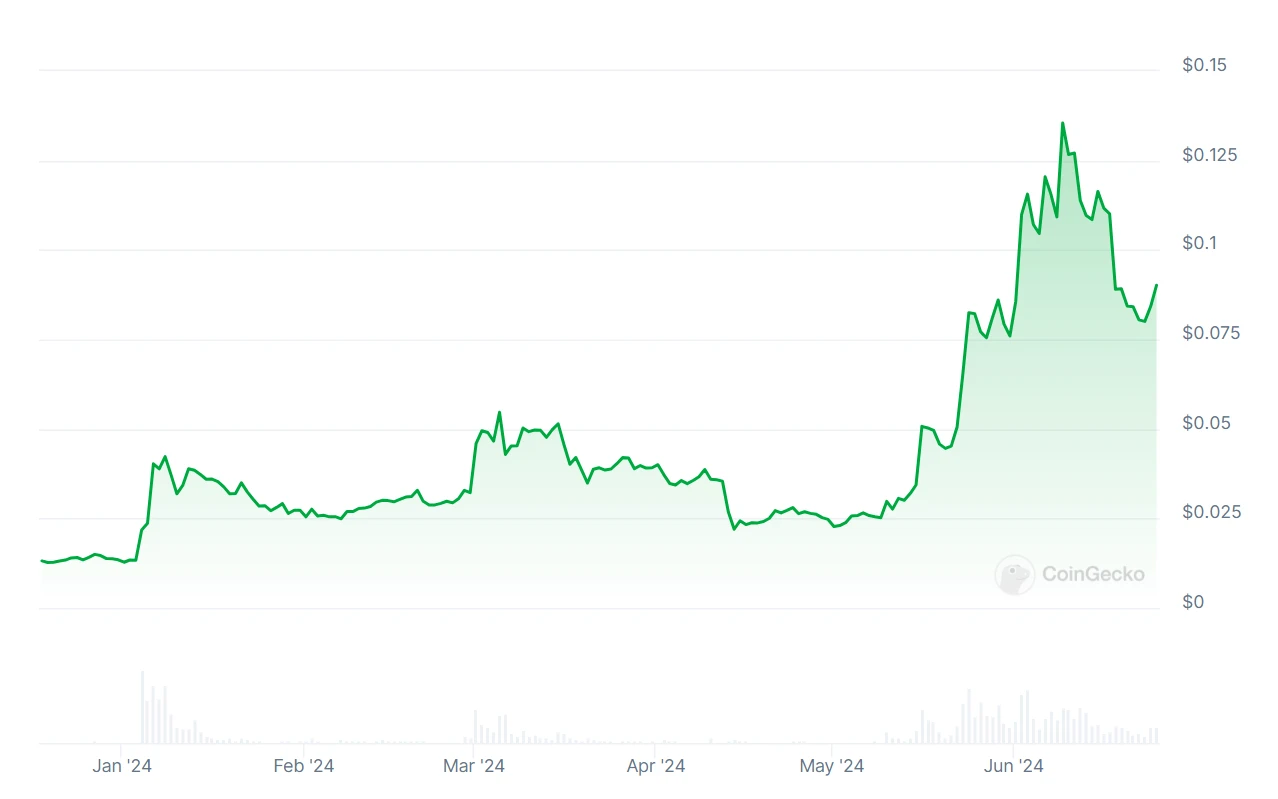The image size is (1278, 799).
Task: Click the early March price spike peak
Action: (499, 412)
